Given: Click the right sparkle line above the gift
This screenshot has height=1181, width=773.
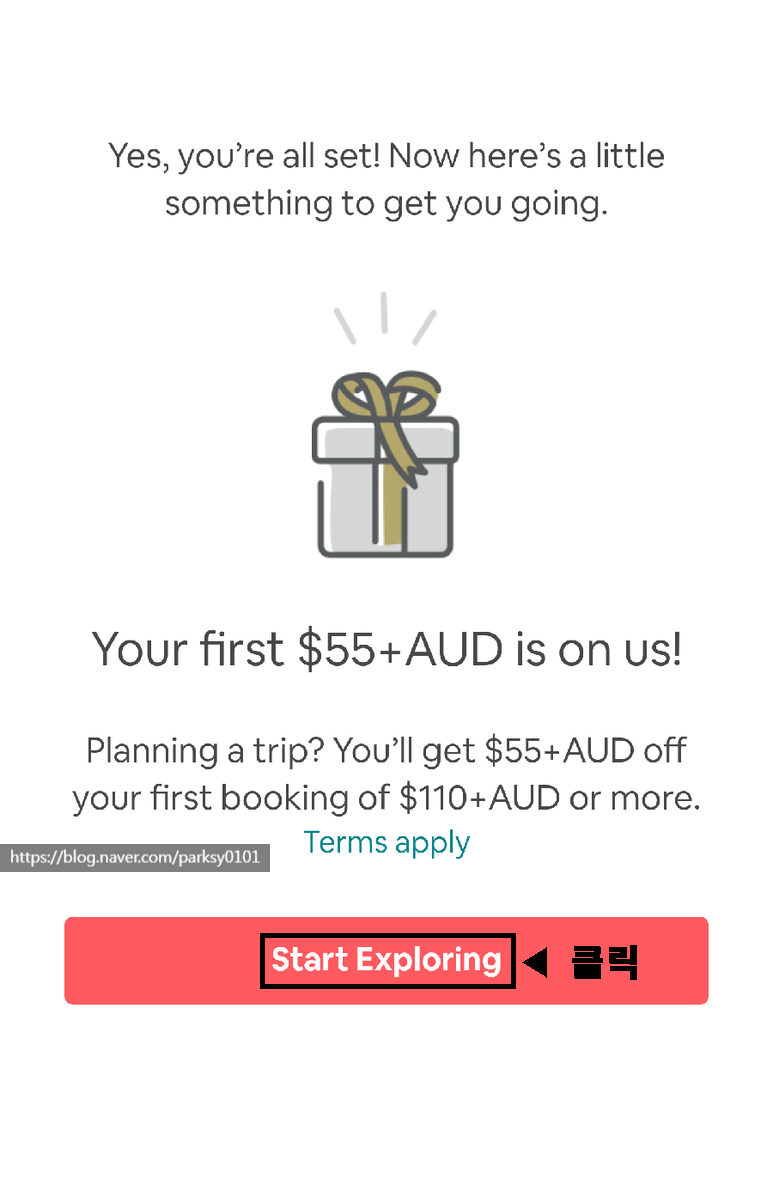Looking at the screenshot, I should tap(425, 327).
